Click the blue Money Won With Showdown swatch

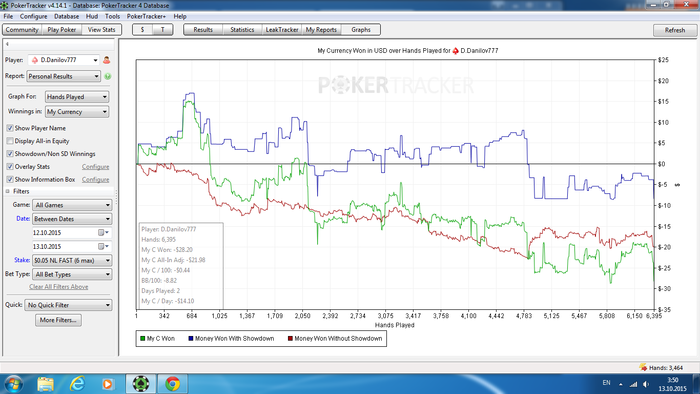pyautogui.click(x=191, y=339)
